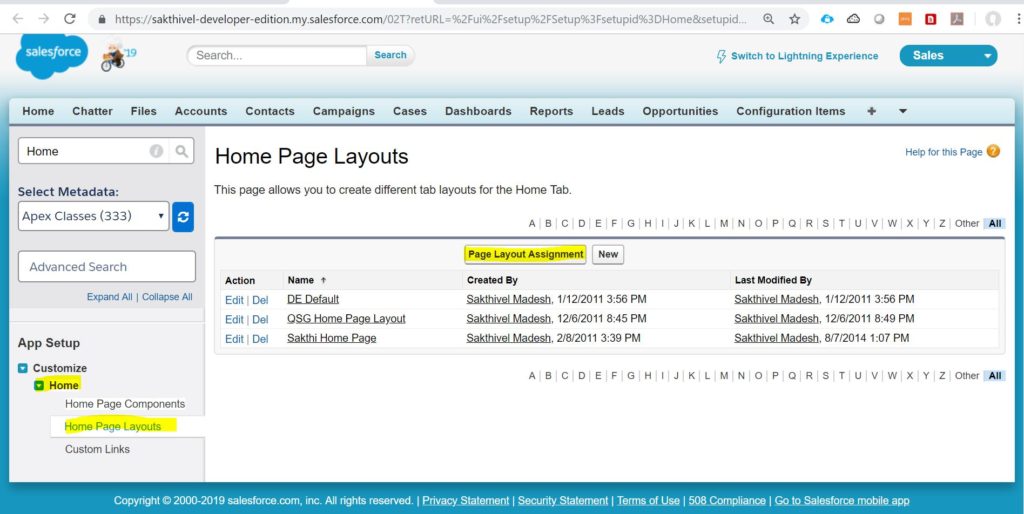Screen dimensions: 1024x514
Task: Open browser zoom magnifier icon
Action: coord(769,19)
